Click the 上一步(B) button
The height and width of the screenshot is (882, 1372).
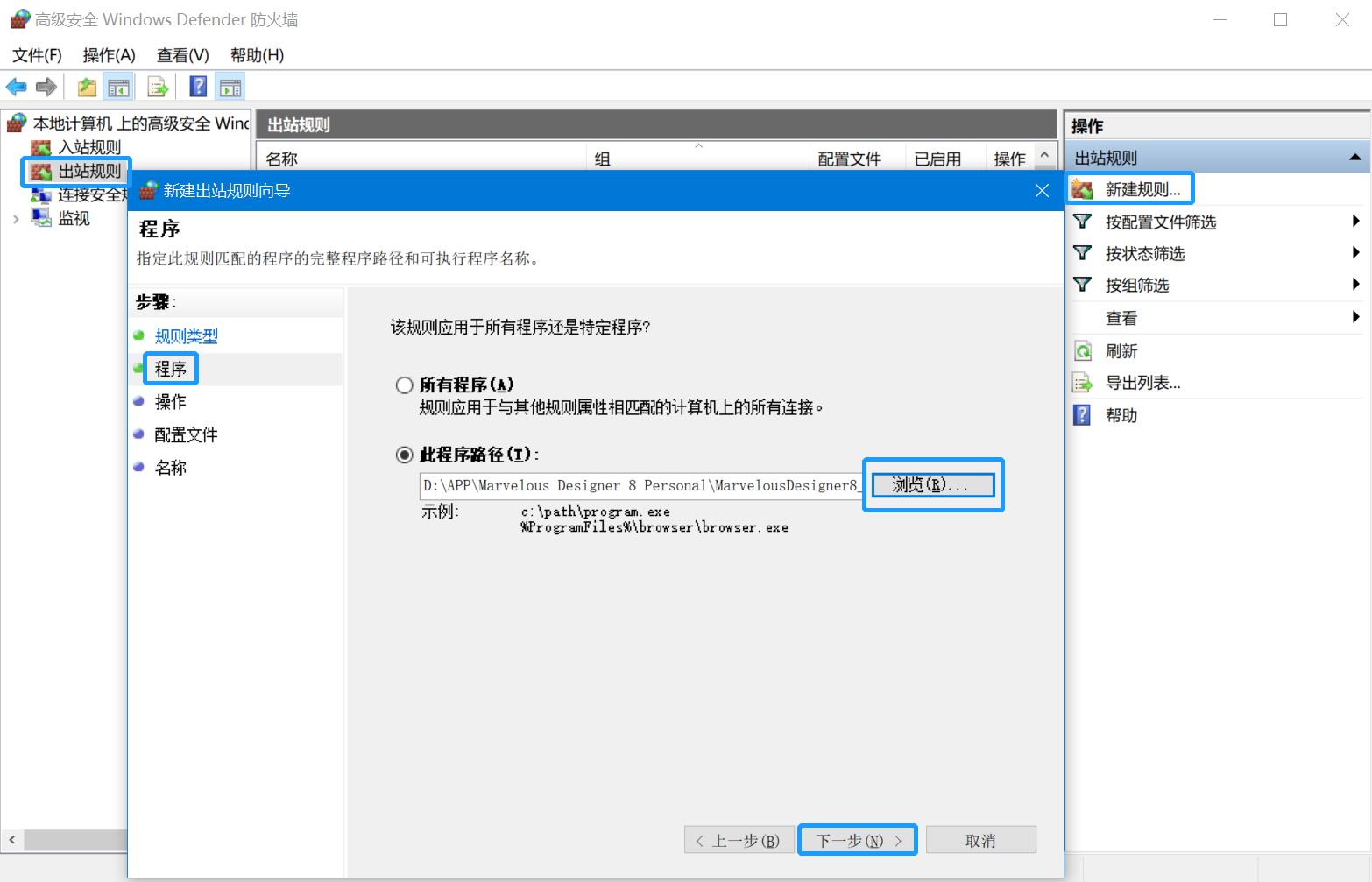[x=739, y=841]
